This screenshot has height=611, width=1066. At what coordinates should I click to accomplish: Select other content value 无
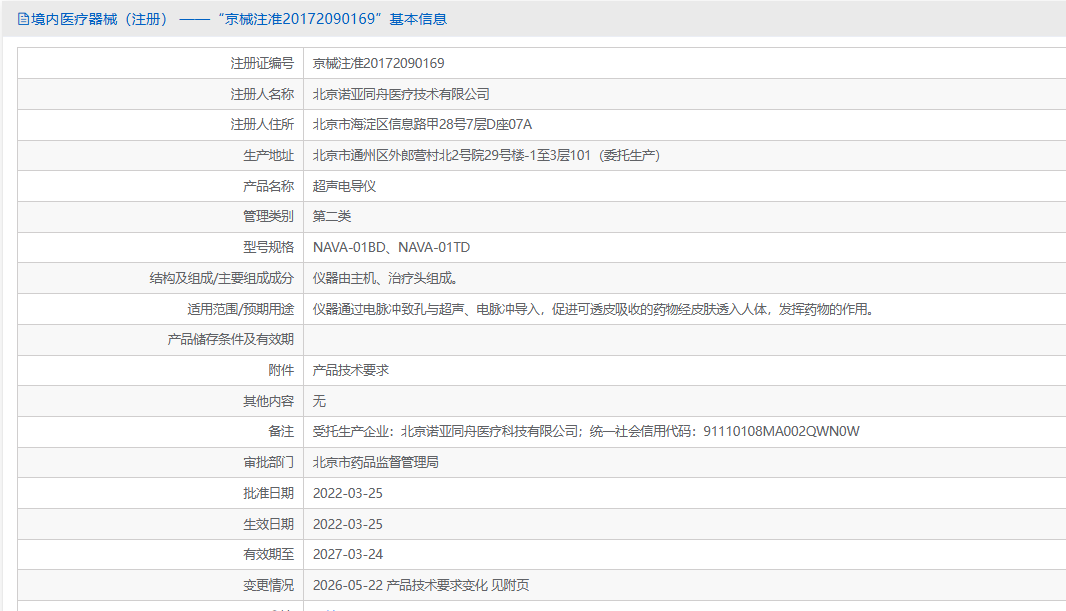(x=319, y=402)
